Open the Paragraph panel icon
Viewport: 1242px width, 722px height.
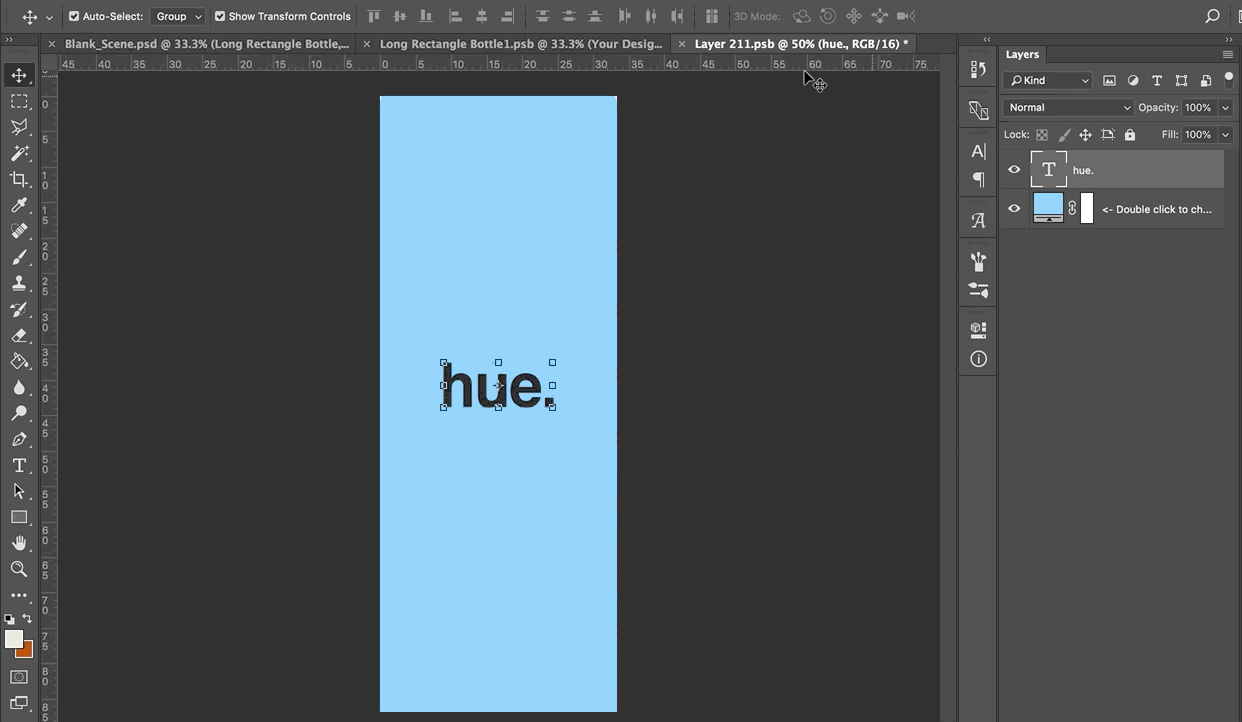coord(978,179)
